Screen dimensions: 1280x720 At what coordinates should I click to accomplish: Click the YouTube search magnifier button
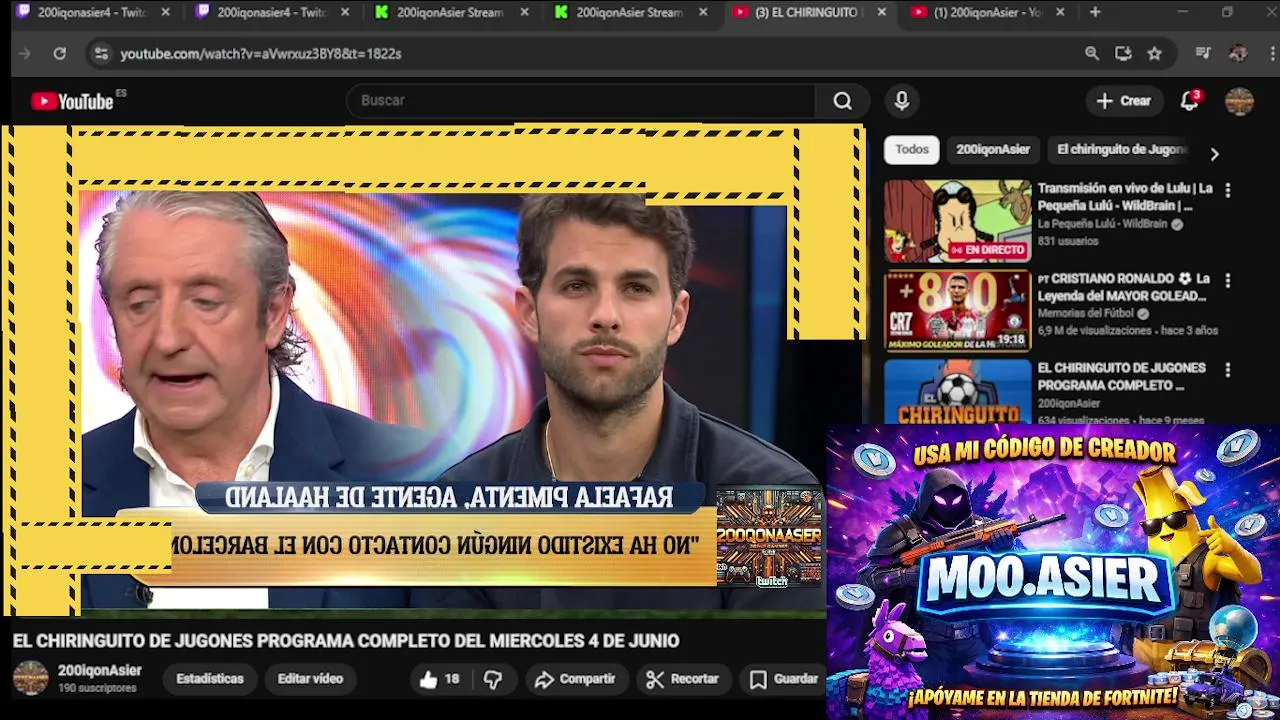coord(843,101)
